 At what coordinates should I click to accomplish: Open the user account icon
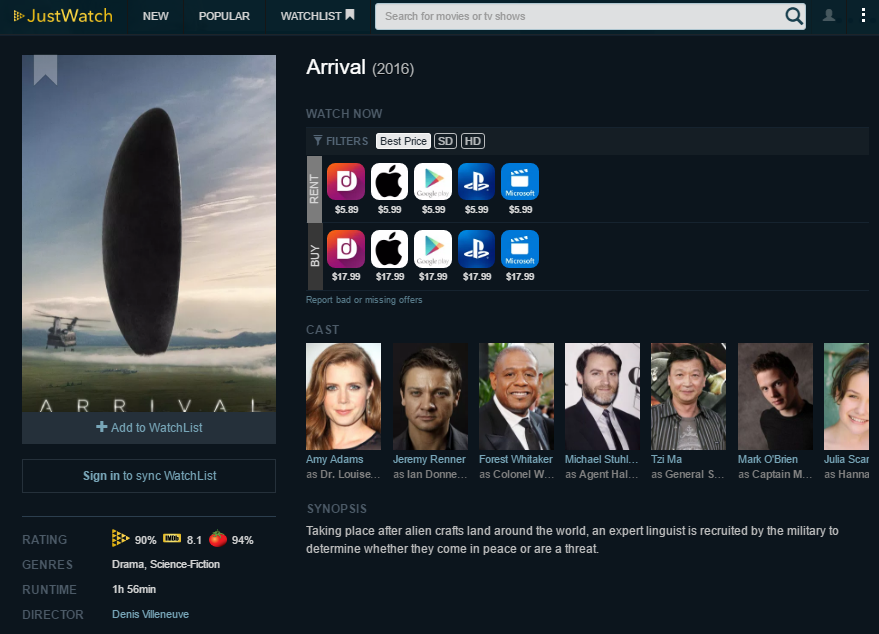[829, 16]
